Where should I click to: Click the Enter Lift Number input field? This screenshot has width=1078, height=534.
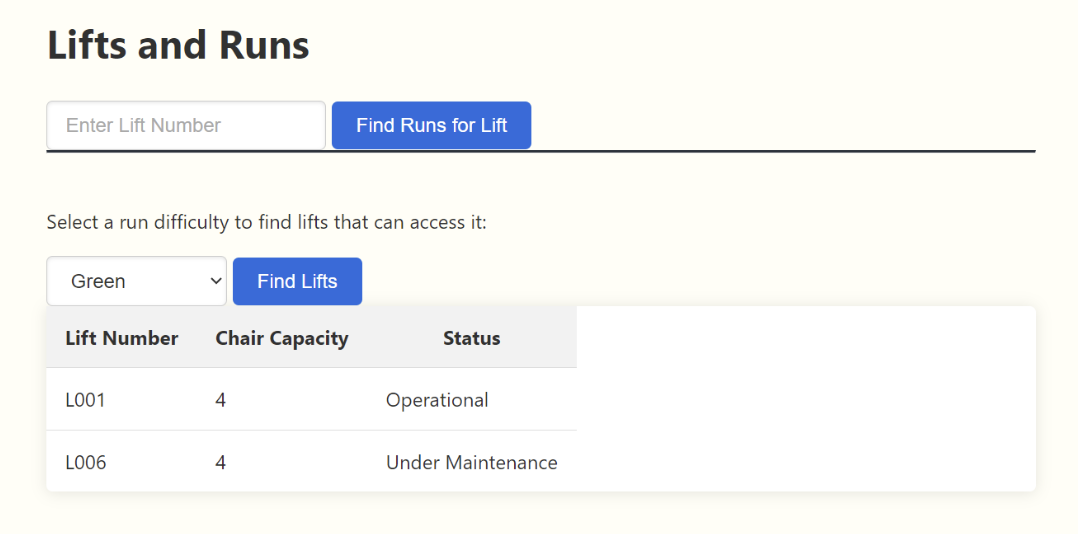(x=186, y=125)
